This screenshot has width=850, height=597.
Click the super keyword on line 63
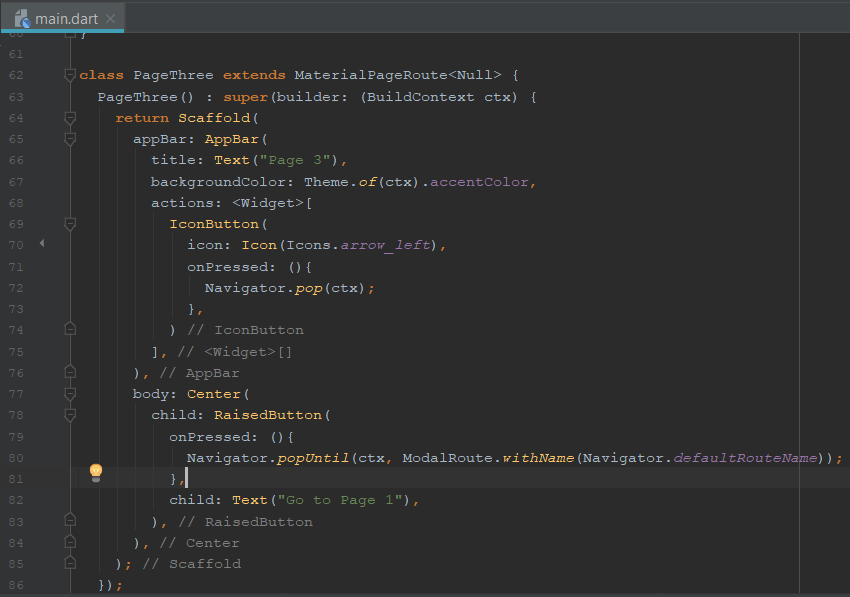[246, 97]
